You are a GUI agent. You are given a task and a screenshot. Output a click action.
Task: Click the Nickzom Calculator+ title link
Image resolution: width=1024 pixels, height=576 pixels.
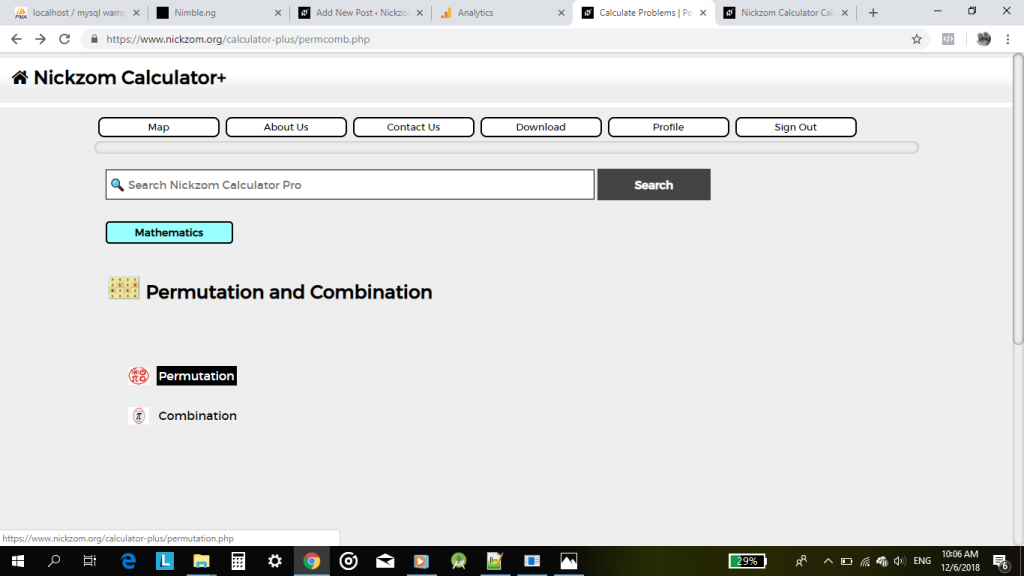[130, 78]
